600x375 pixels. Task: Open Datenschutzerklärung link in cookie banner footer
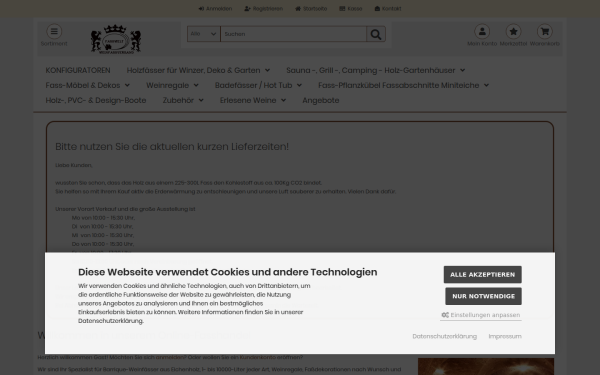click(x=445, y=336)
